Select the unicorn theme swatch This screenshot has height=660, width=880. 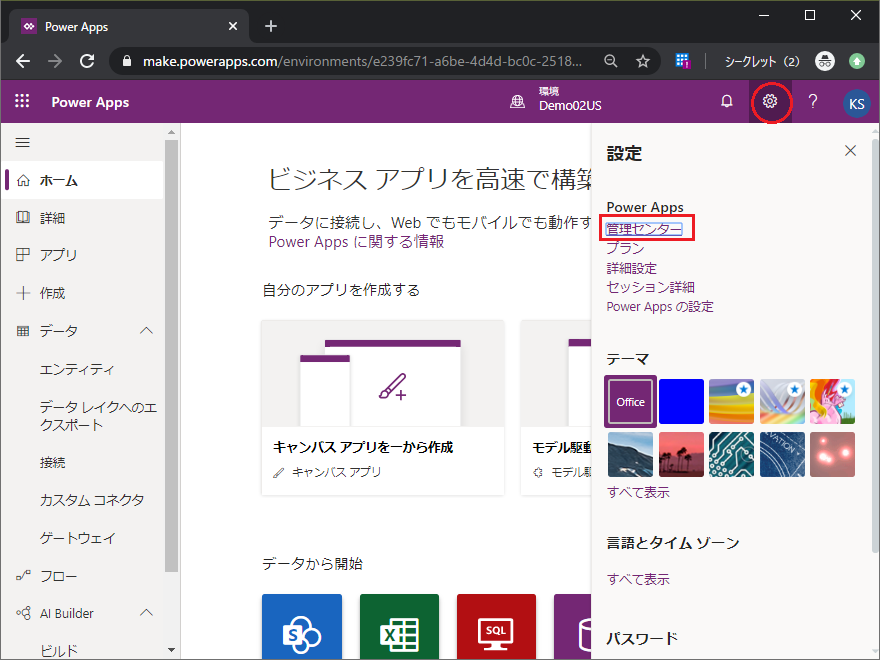(x=832, y=401)
